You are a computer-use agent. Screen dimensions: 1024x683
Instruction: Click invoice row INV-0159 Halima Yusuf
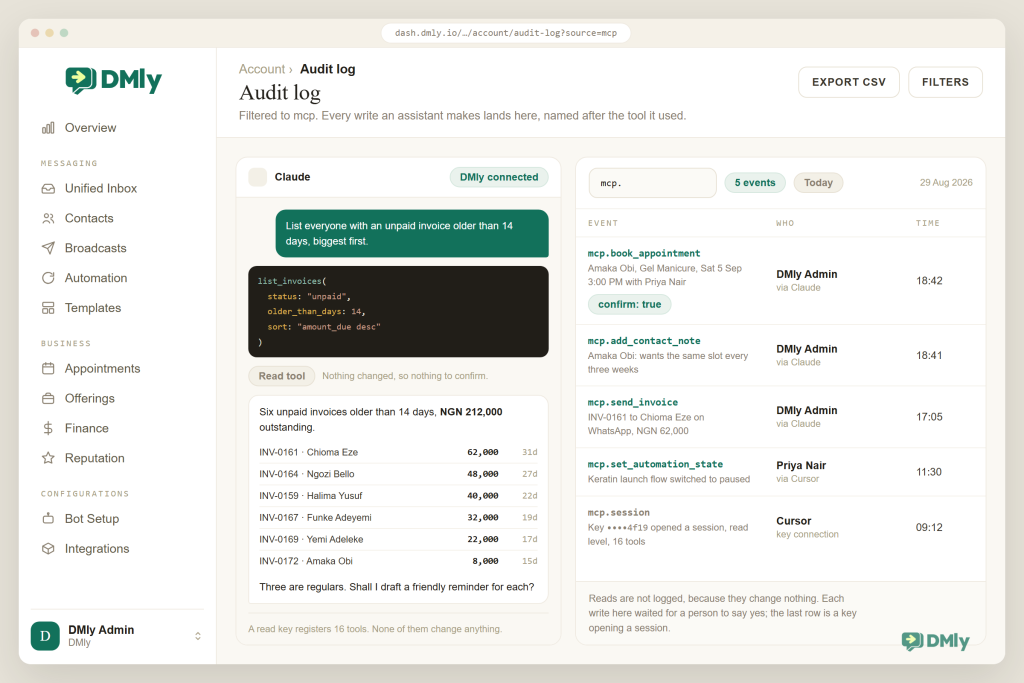(398, 496)
